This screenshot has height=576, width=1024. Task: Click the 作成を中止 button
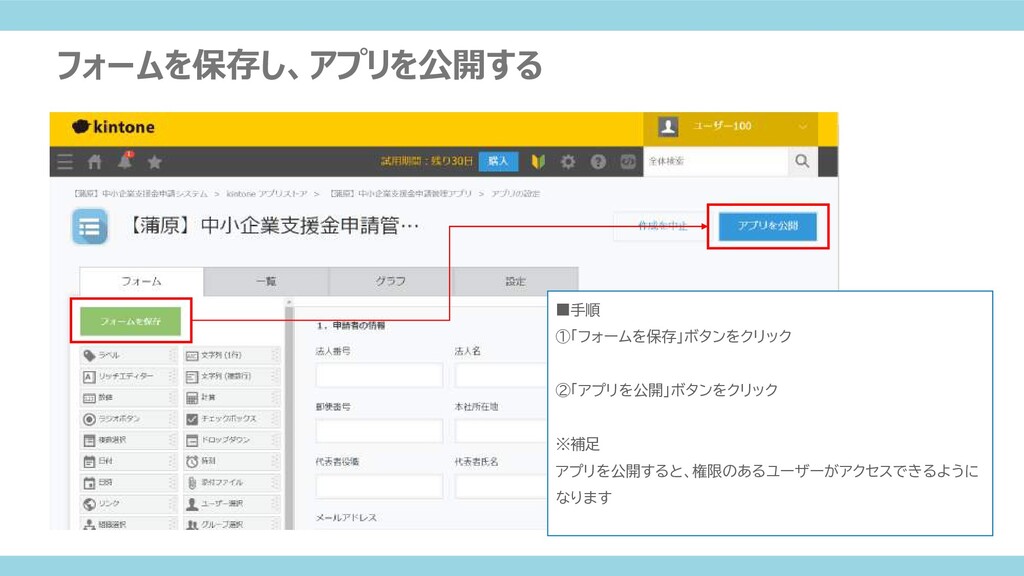point(662,226)
